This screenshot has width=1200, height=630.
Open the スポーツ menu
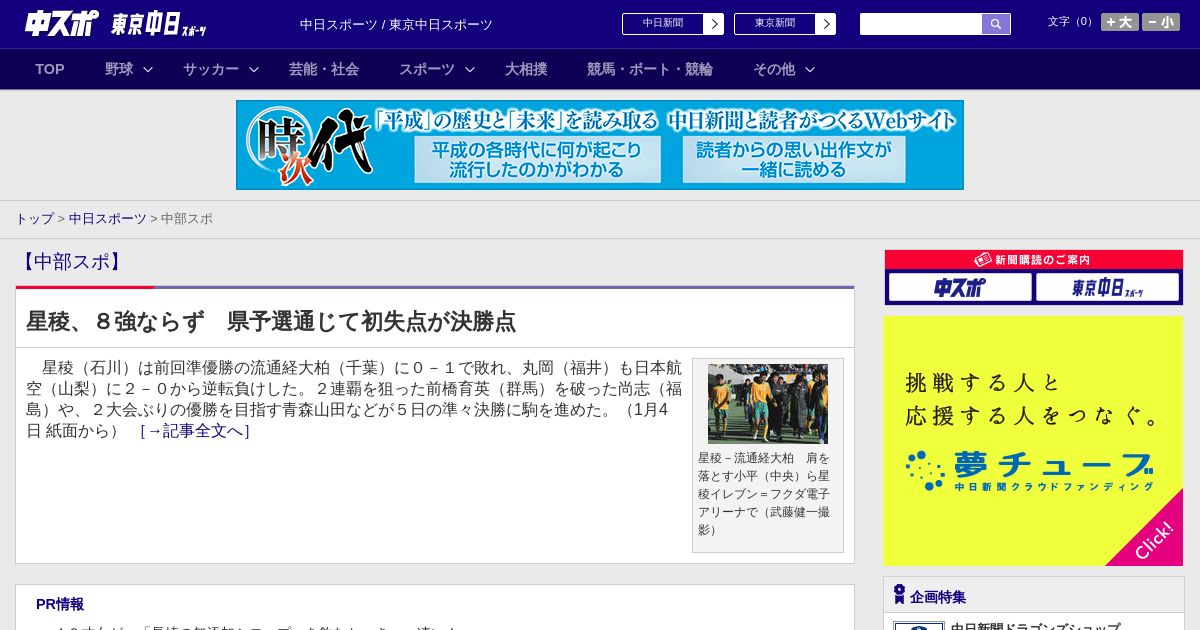[x=427, y=69]
